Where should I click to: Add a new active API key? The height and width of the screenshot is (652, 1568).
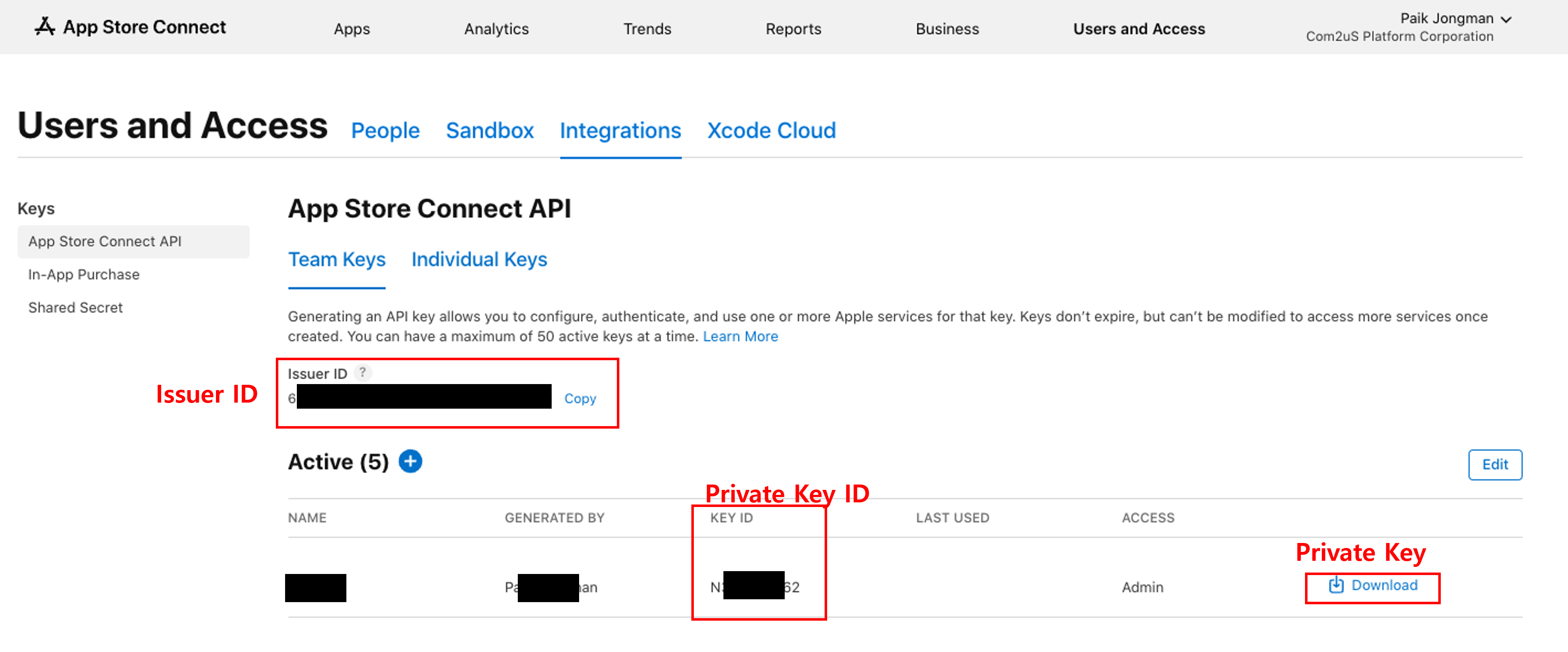click(410, 461)
